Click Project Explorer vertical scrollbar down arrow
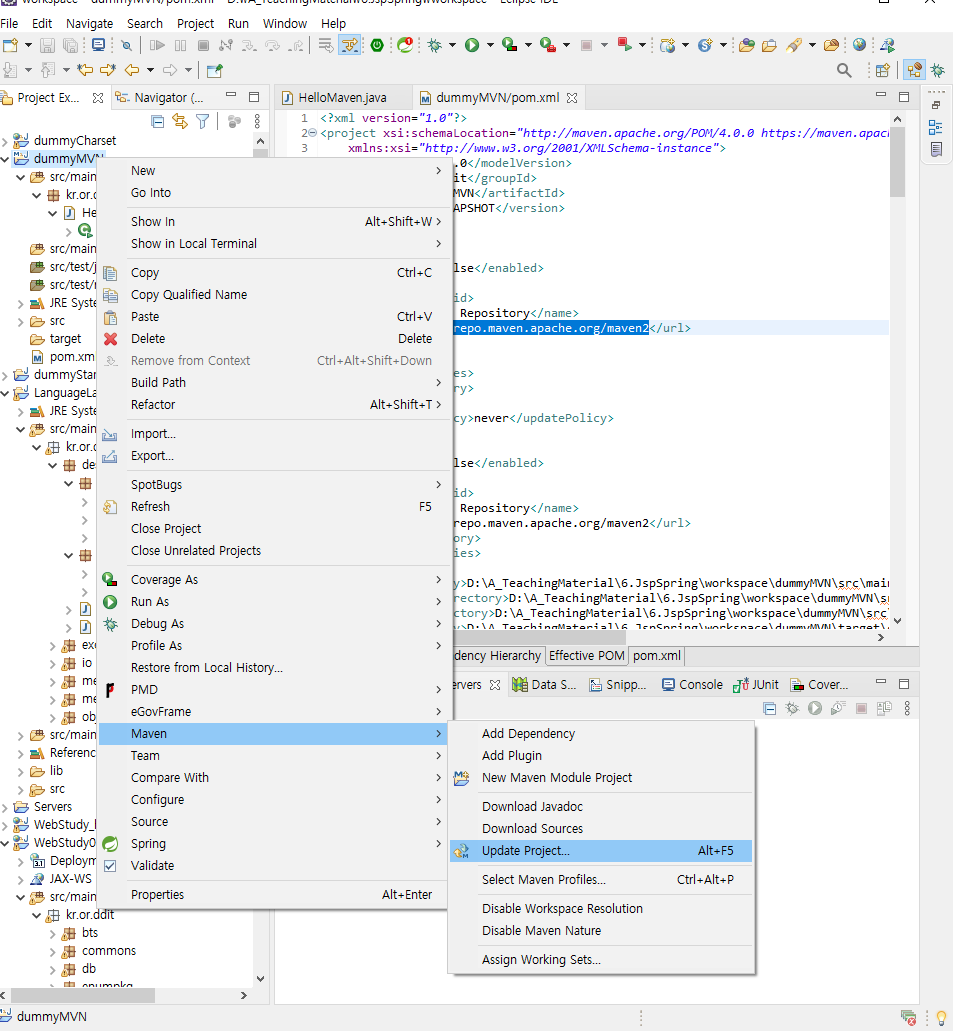 [260, 979]
